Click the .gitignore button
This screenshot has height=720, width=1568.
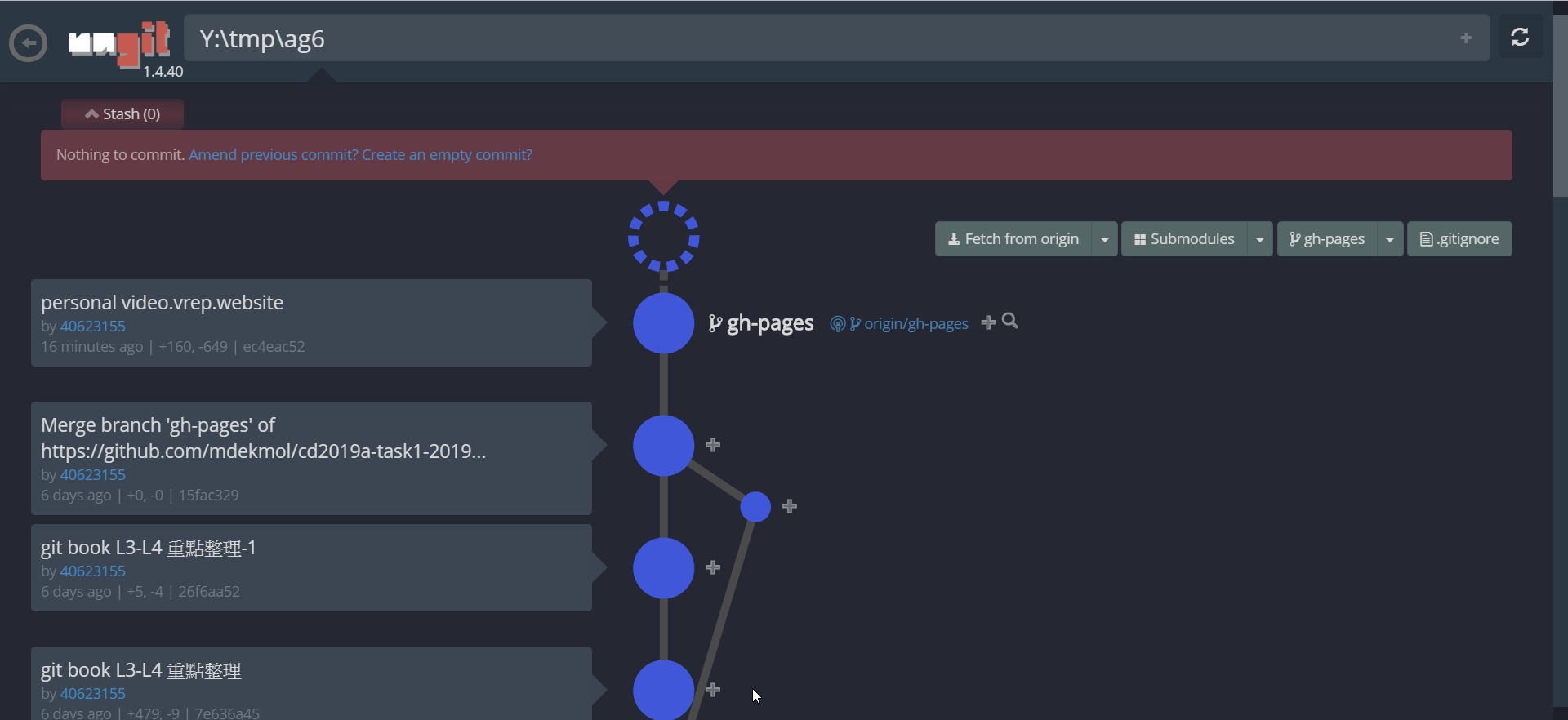coord(1459,239)
